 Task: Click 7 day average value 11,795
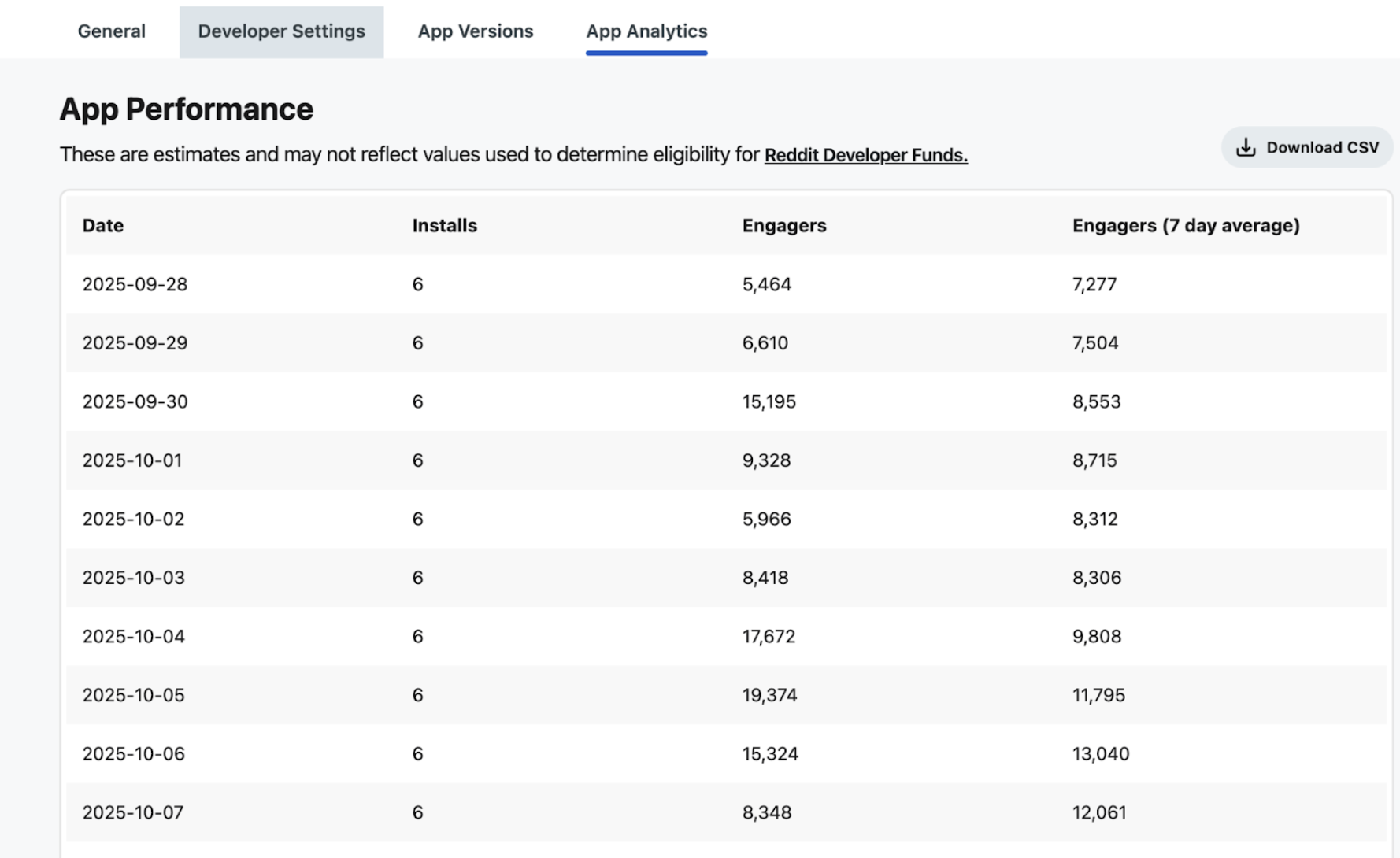pos(1098,695)
